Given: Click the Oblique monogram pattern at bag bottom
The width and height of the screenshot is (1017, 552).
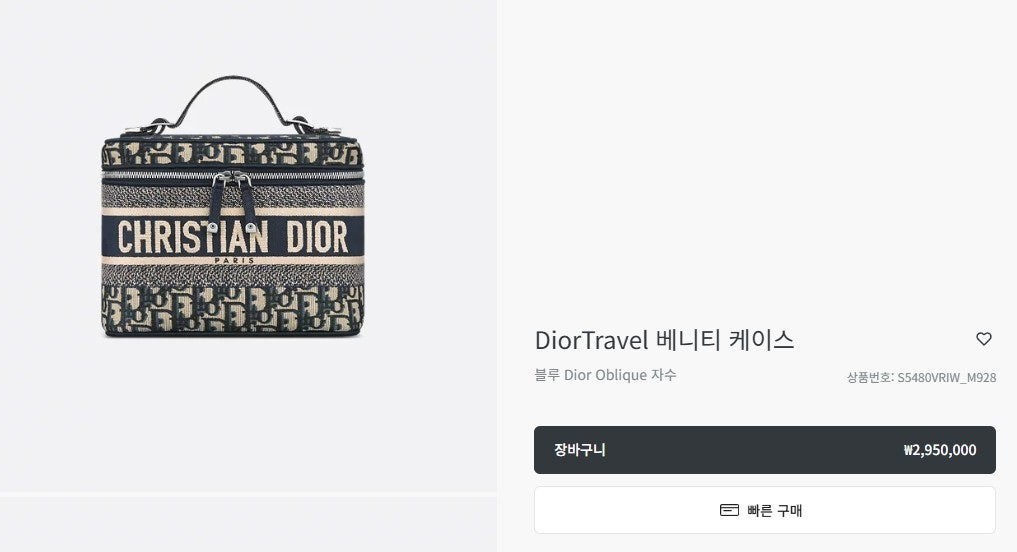Looking at the screenshot, I should point(232,308).
